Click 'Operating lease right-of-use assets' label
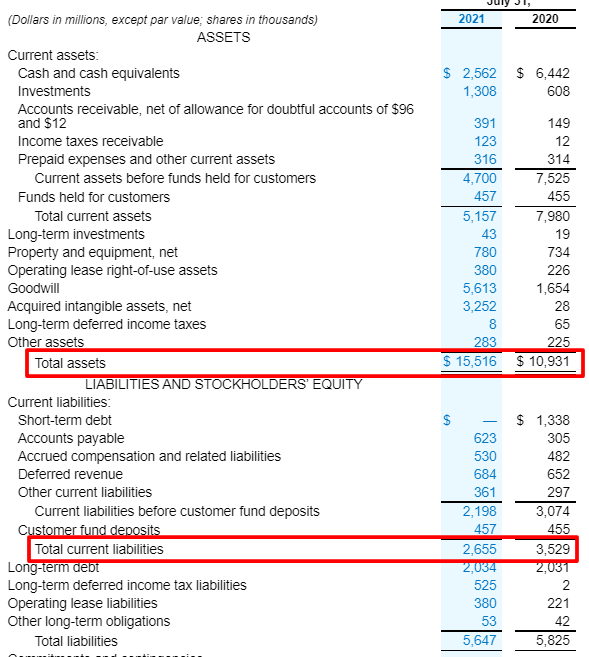Screen dimensions: 589x657 112,271
